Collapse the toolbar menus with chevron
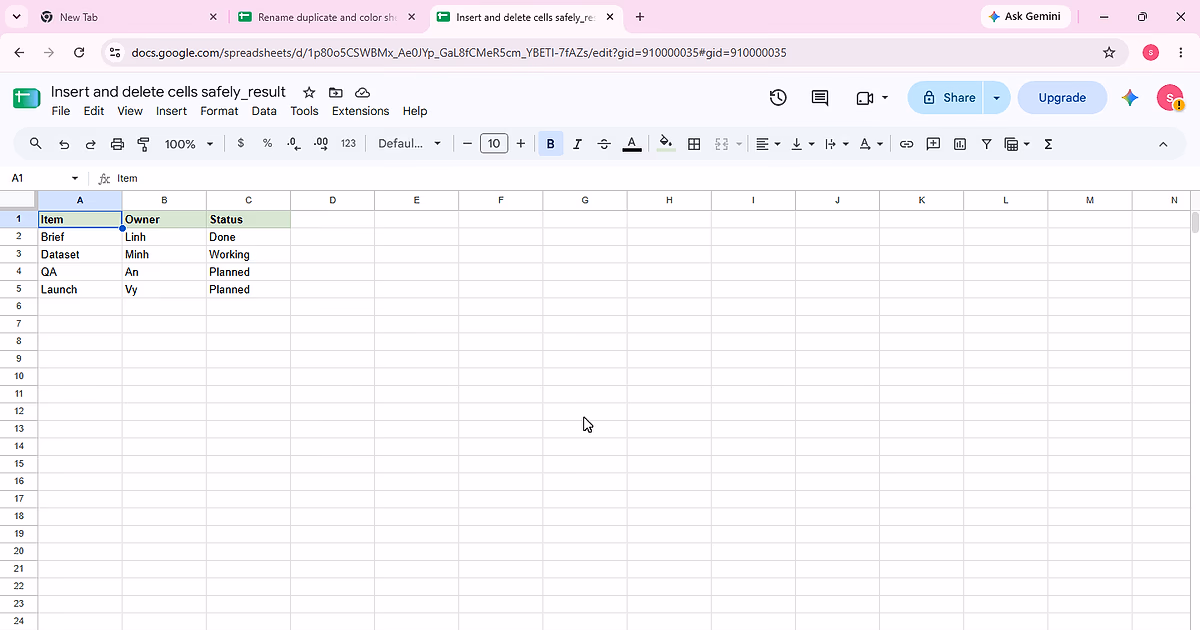 (1163, 144)
